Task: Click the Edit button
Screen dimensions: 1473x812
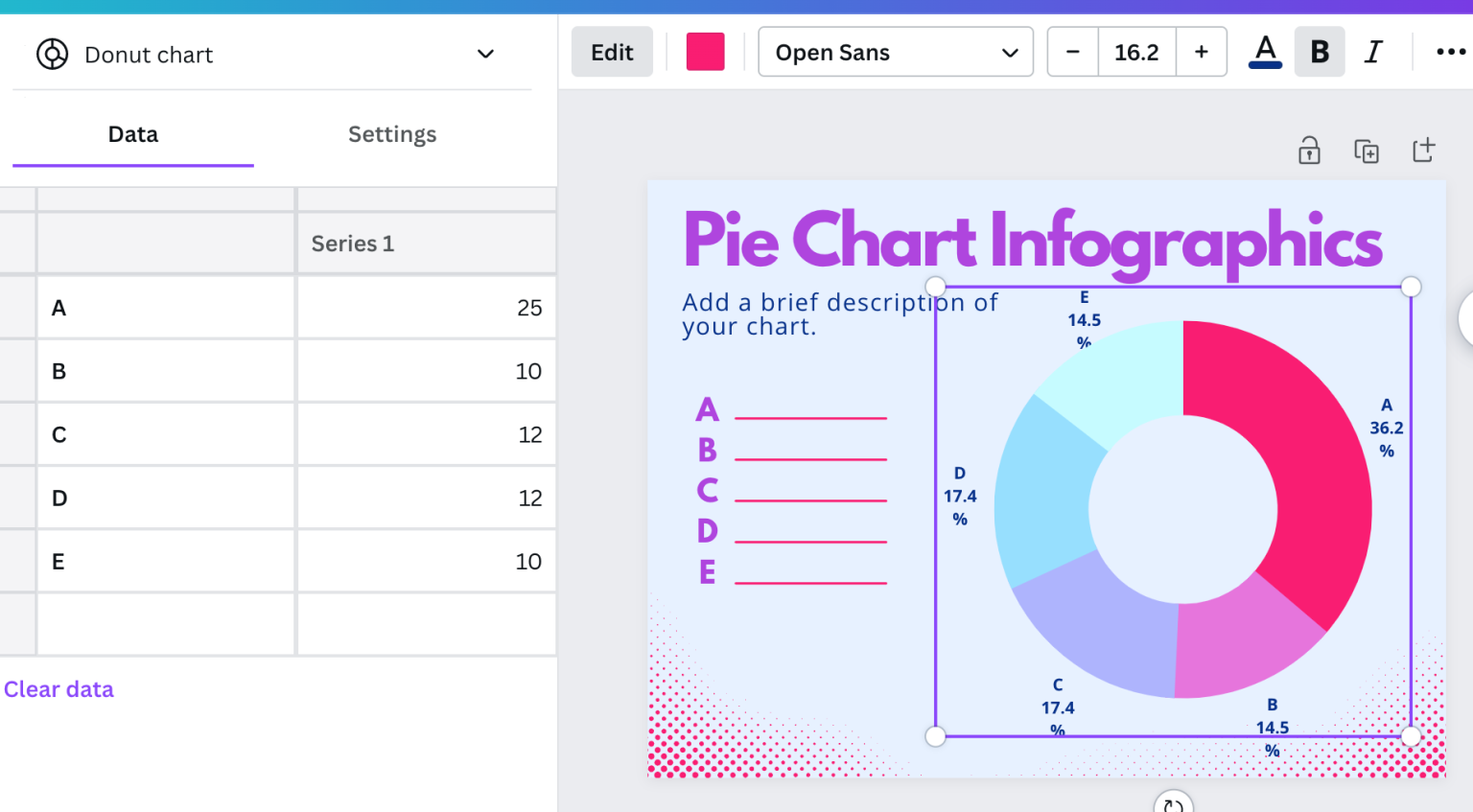Action: pos(612,52)
